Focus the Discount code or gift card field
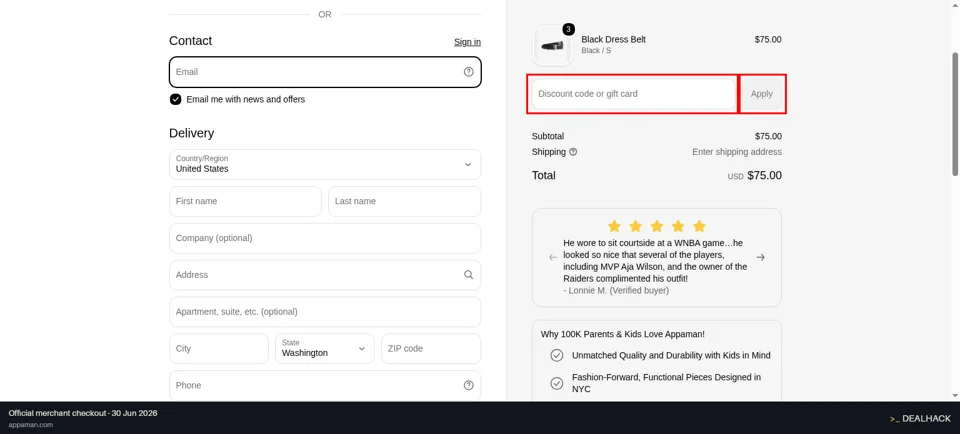 [634, 94]
